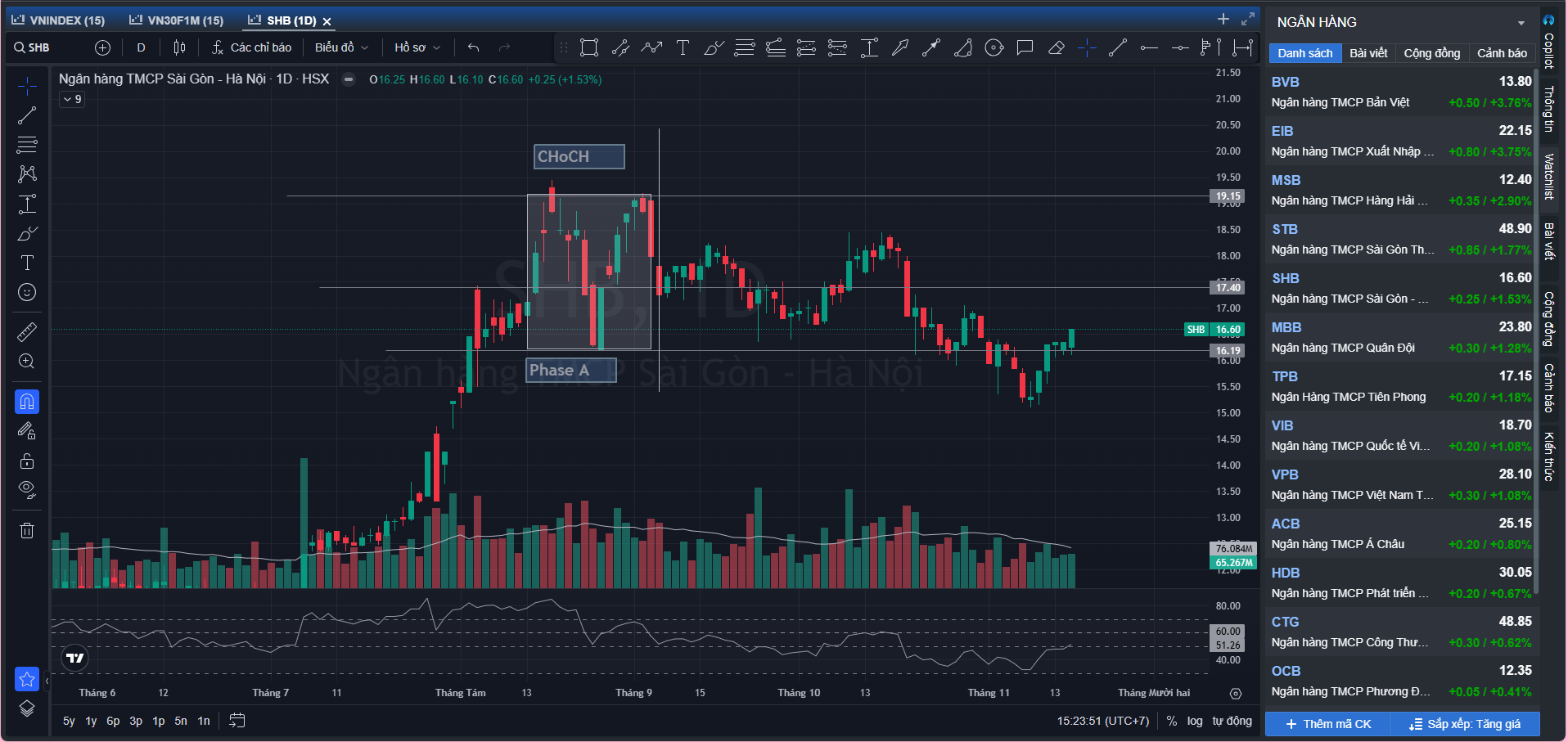Set chart range to 3p
1568x742 pixels.
[x=136, y=721]
